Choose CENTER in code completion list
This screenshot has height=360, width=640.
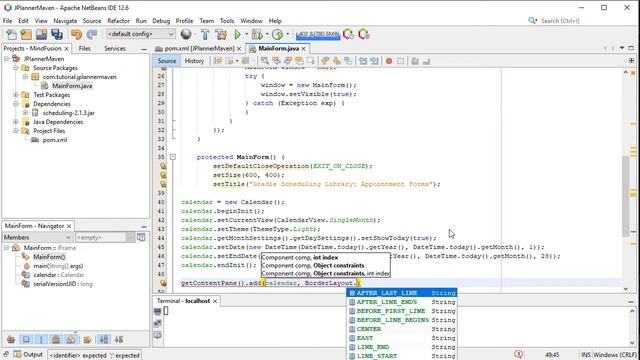(x=402, y=329)
